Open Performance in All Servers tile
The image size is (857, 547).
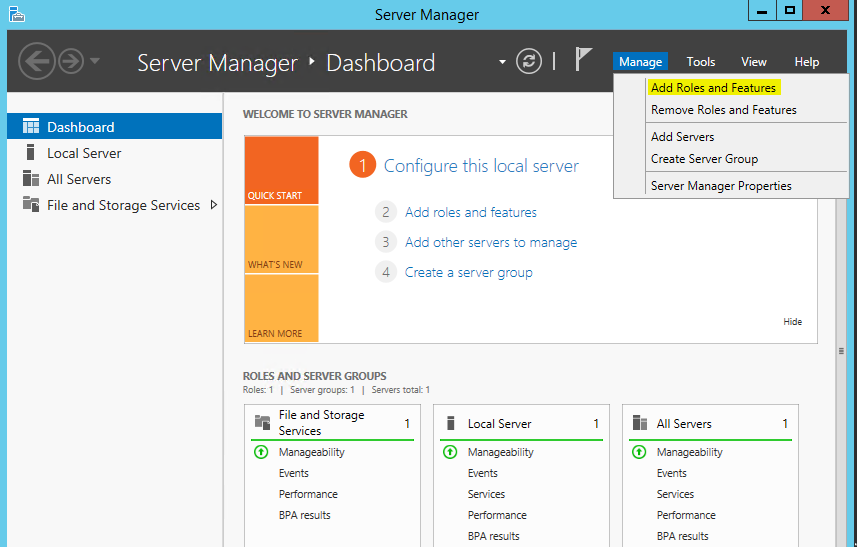coord(686,515)
